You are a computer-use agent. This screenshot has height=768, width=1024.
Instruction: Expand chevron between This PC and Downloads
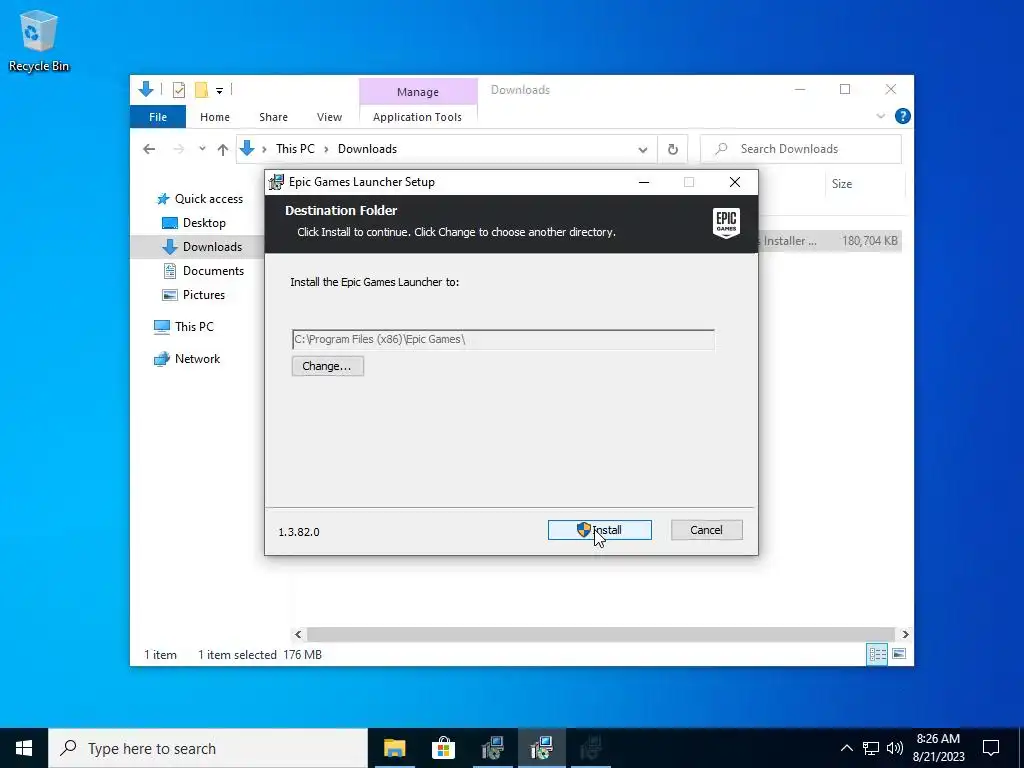pos(327,150)
